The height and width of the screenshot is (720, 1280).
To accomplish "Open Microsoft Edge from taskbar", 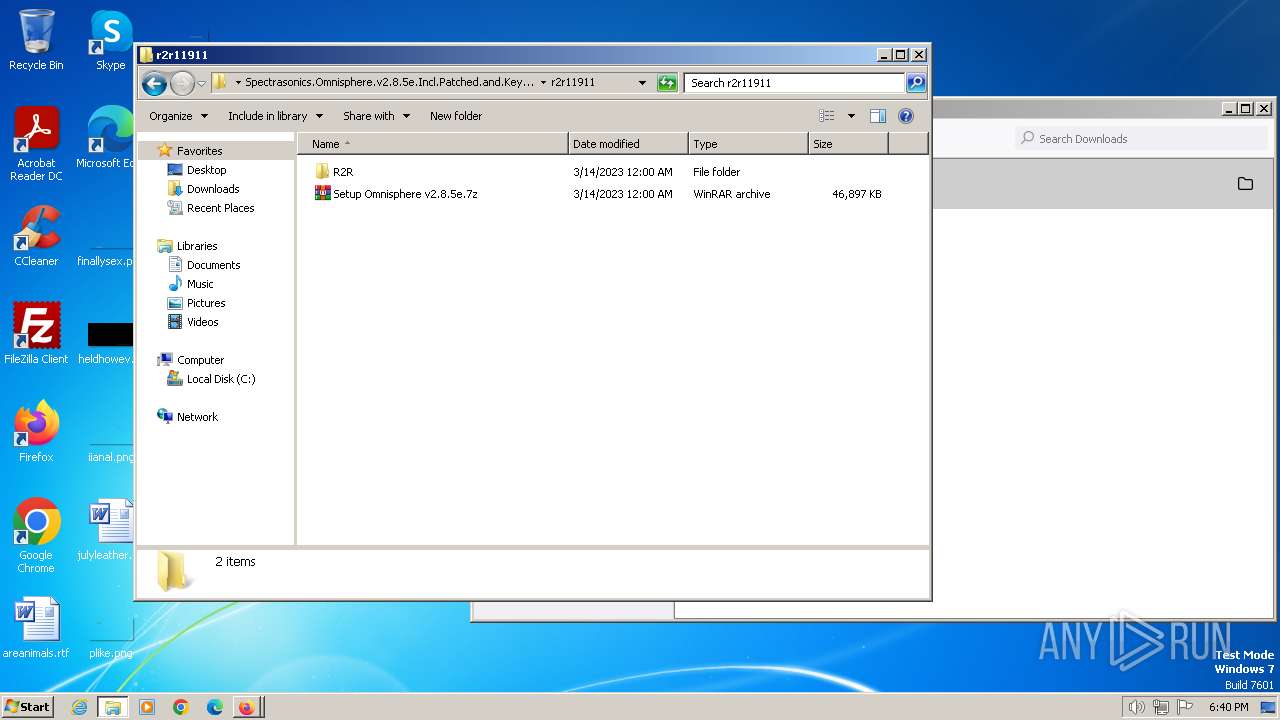I will 214,707.
